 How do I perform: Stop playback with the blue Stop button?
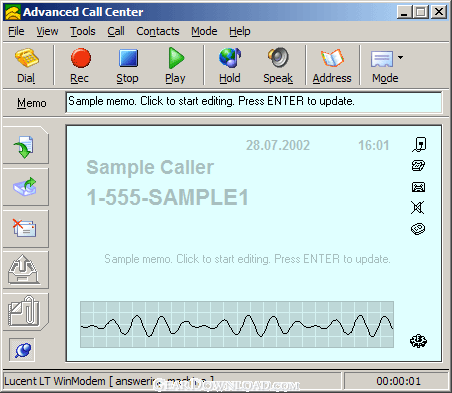point(128,58)
